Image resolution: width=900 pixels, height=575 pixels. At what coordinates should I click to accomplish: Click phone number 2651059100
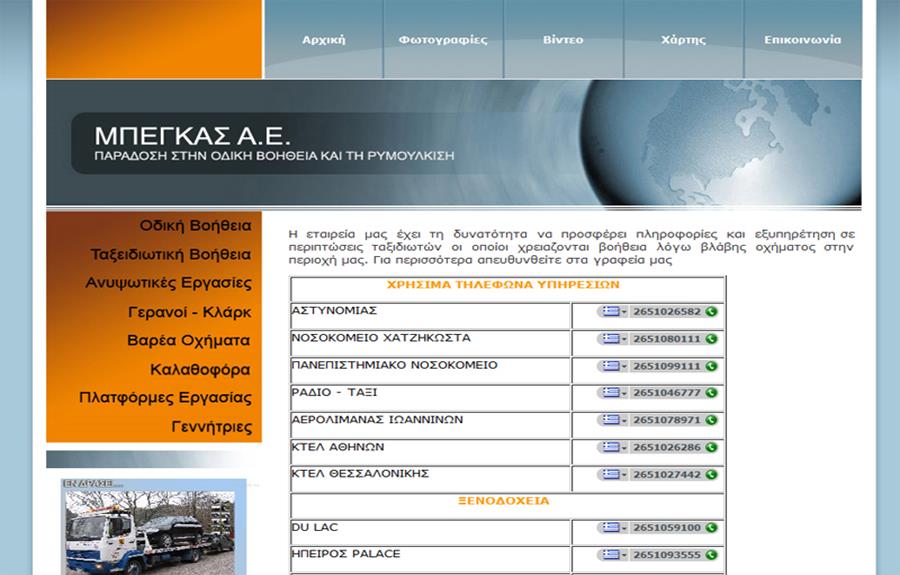[x=667, y=527]
